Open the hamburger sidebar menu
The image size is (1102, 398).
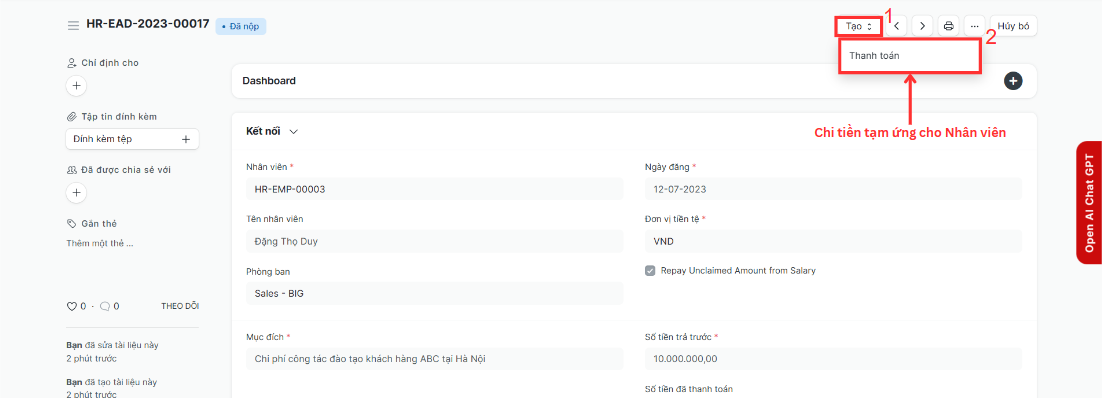tap(73, 25)
